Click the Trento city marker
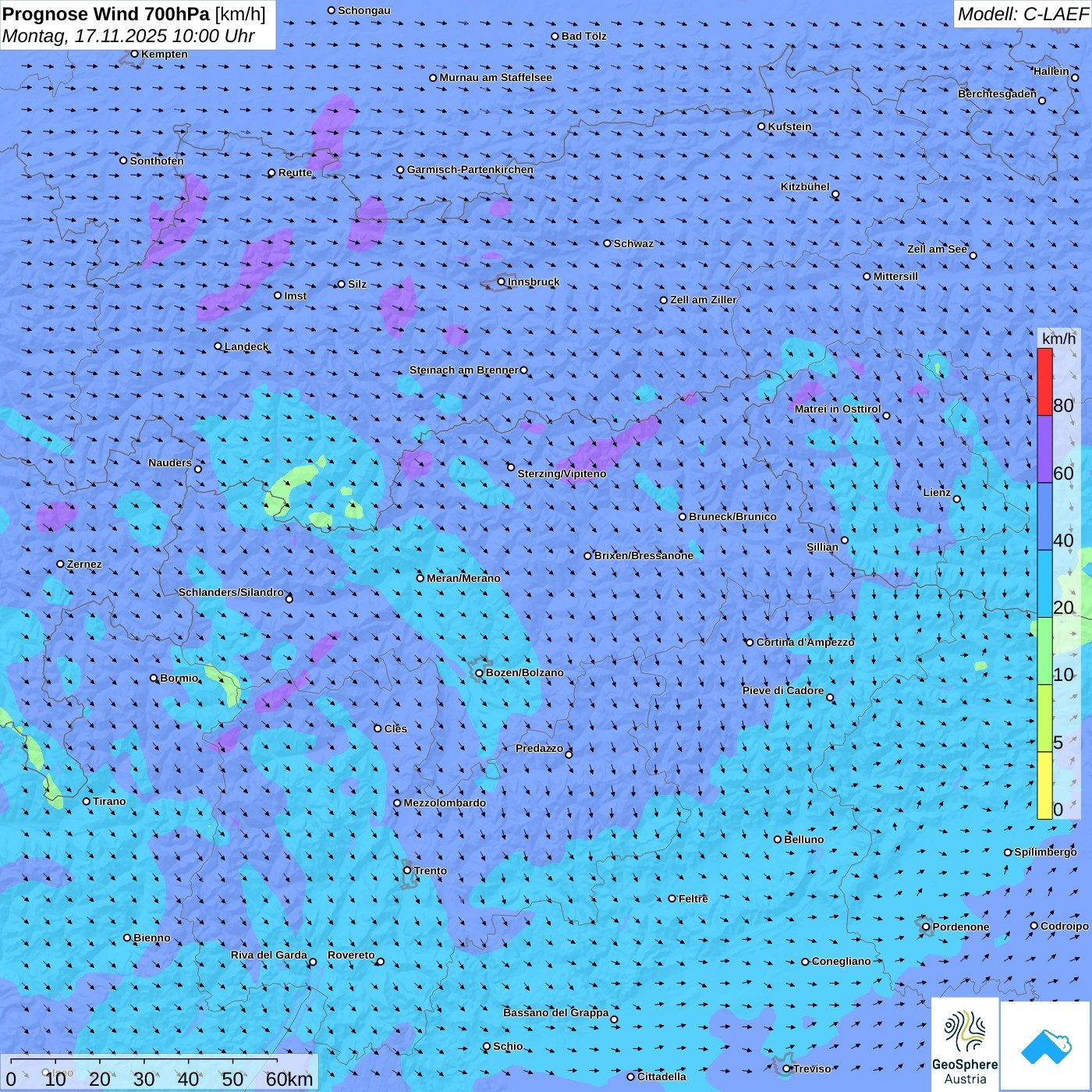The height and width of the screenshot is (1092, 1092). [x=407, y=870]
